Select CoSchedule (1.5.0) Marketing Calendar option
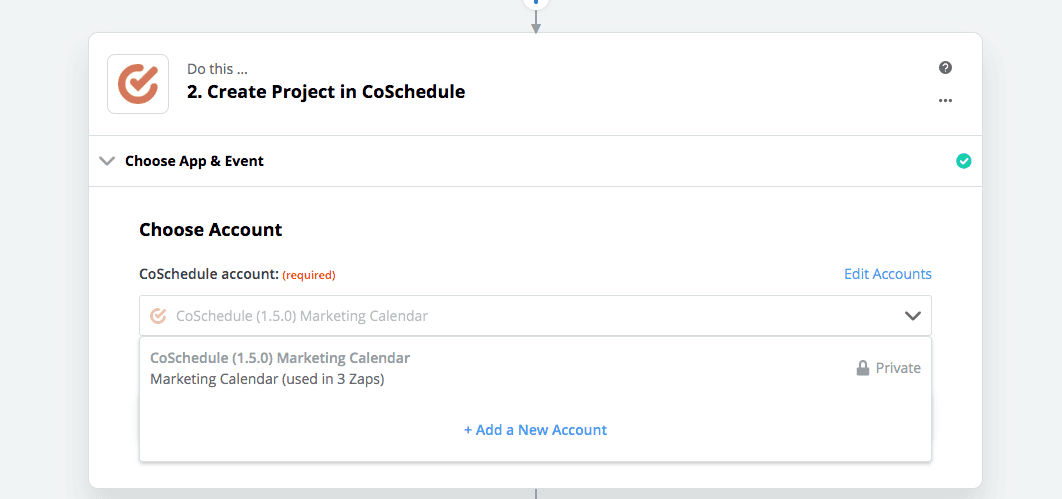1062x499 pixels. [x=280, y=357]
